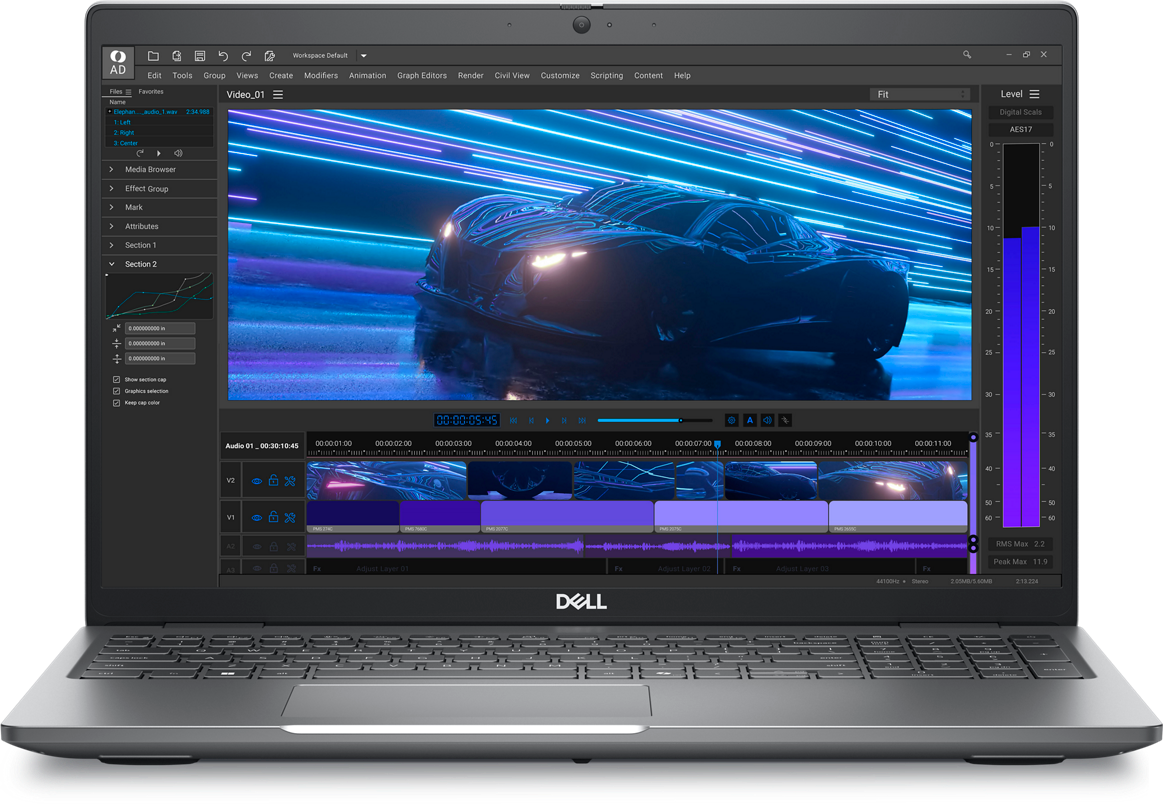Click the AES17 button in the Level panel

[x=1019, y=127]
